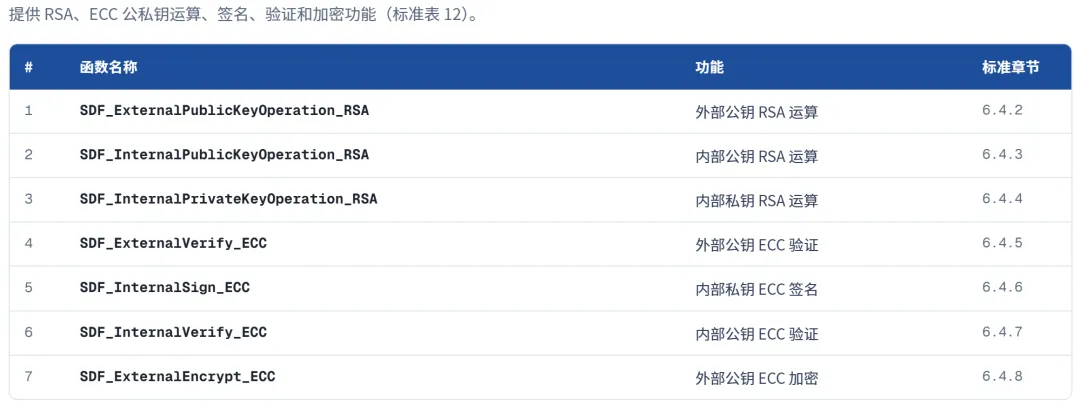Viewport: 1080px width, 406px height.
Task: Click section number 6.4.5
Action: 1002,243
